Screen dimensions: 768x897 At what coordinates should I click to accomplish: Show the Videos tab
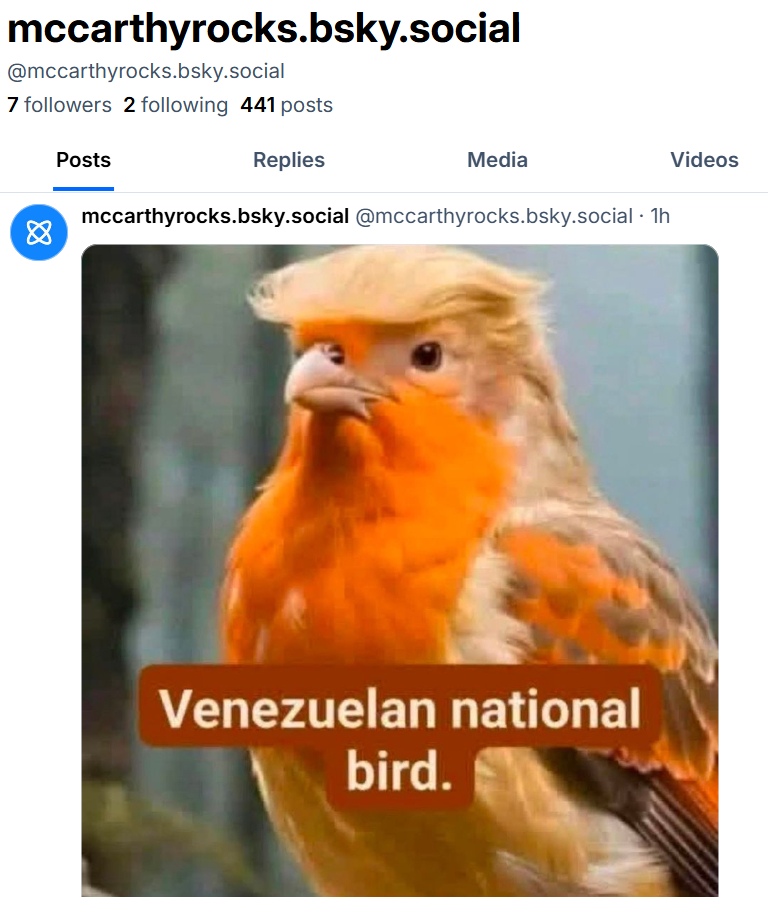pos(704,160)
